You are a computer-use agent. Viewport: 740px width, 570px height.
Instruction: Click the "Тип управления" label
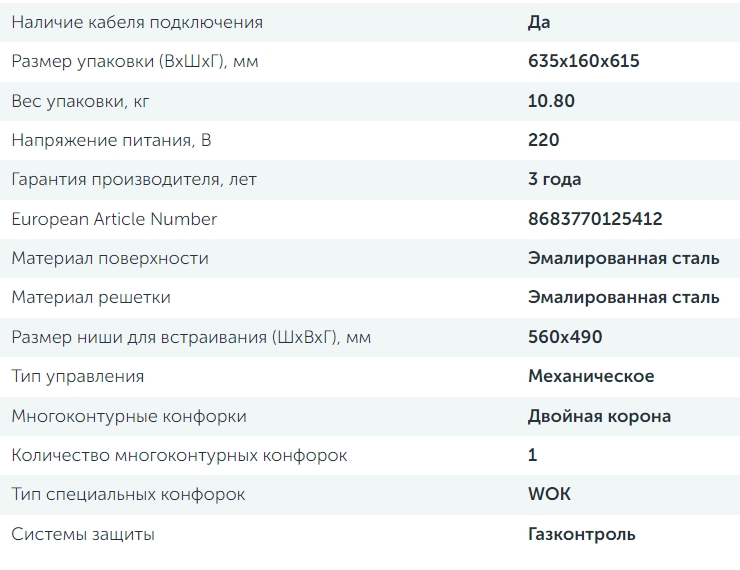[78, 376]
